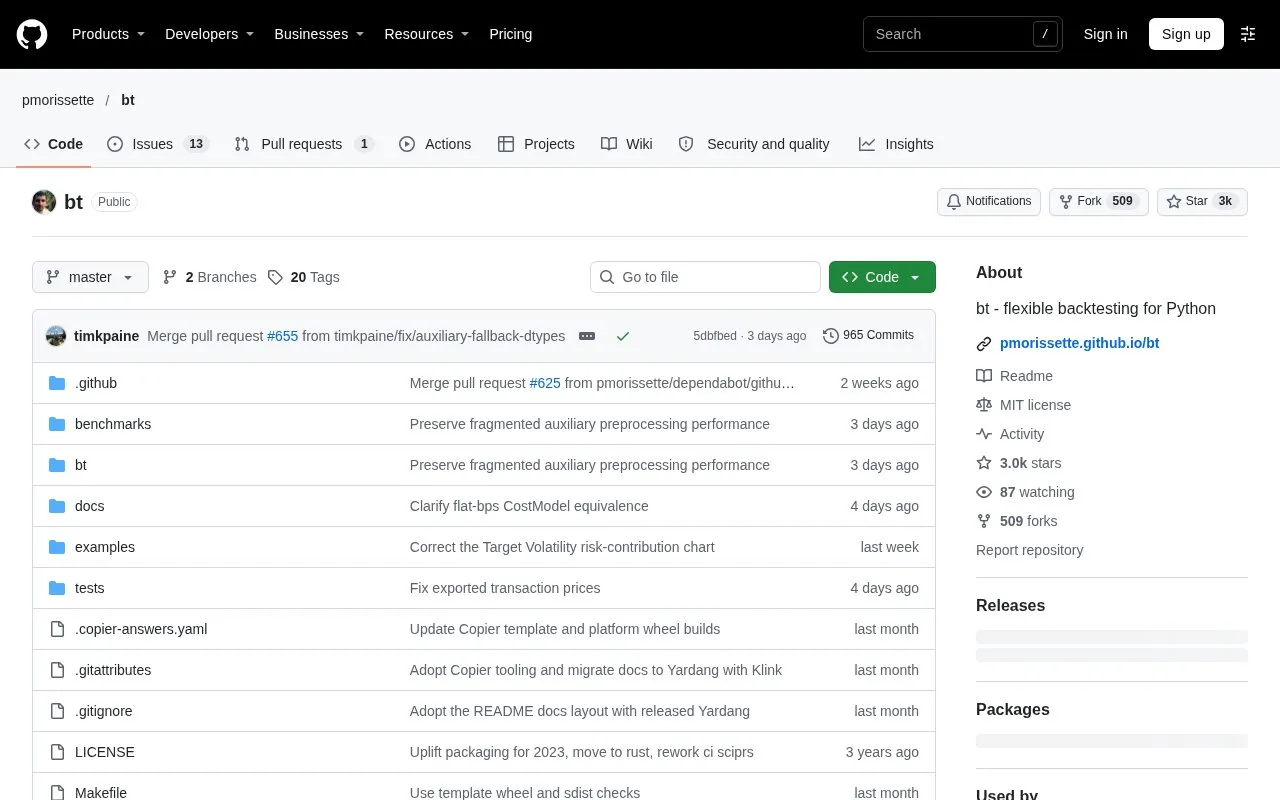Open the Readme book icon link

[984, 376]
